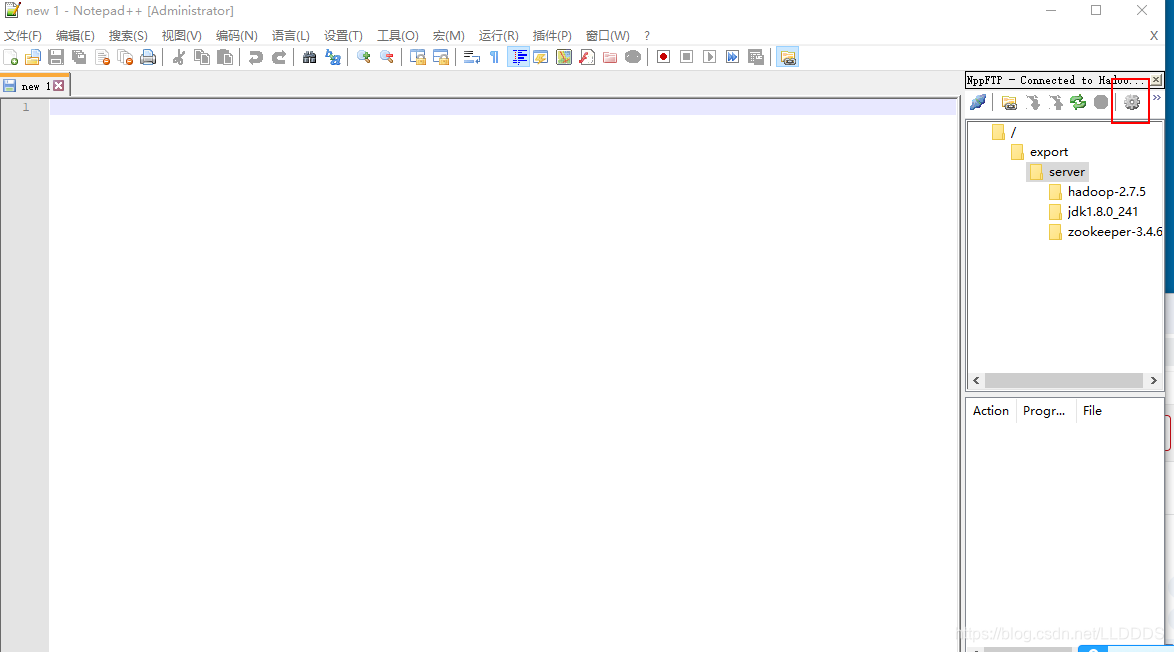
Task: Select the root / folder in tree
Action: pyautogui.click(x=1005, y=132)
